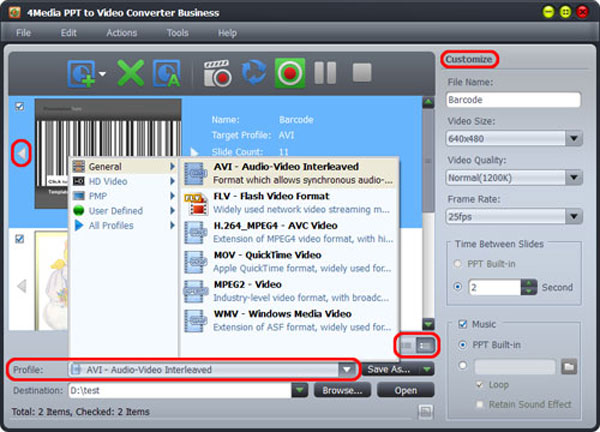The width and height of the screenshot is (600, 432).
Task: Click the camera record rehearsal icon
Action: 217,73
